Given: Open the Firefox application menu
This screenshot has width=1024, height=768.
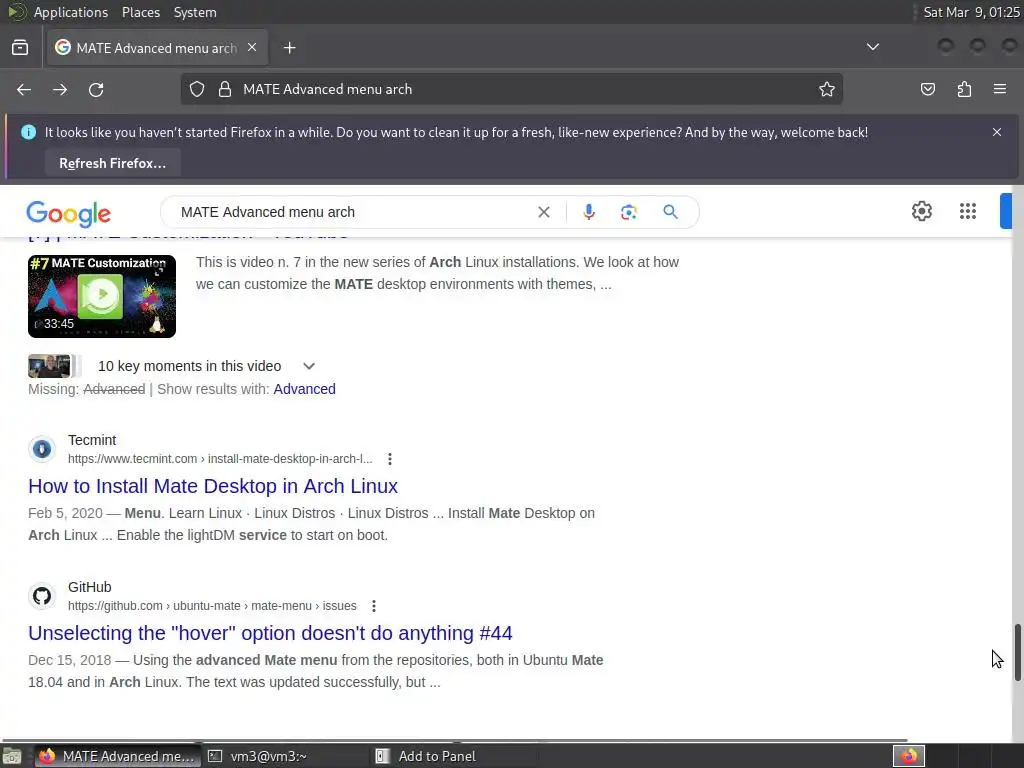Looking at the screenshot, I should coord(1000,89).
